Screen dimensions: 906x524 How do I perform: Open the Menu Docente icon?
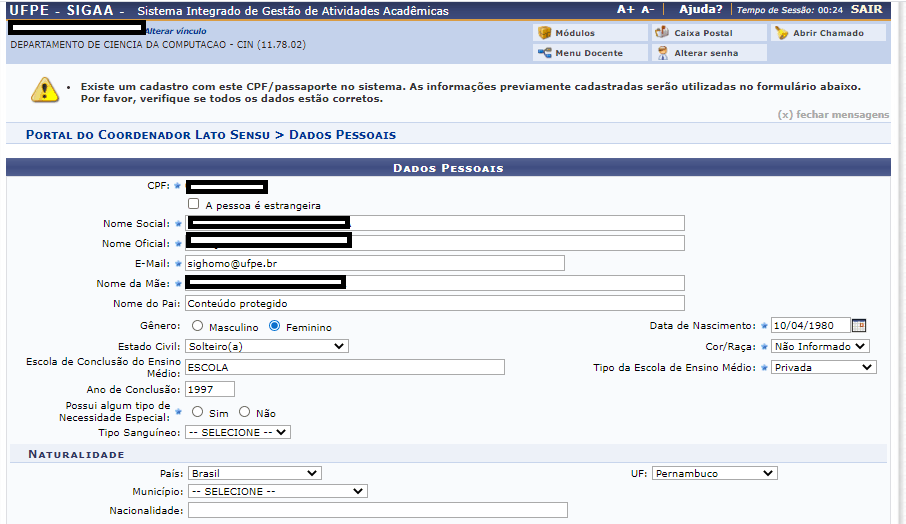pos(545,53)
